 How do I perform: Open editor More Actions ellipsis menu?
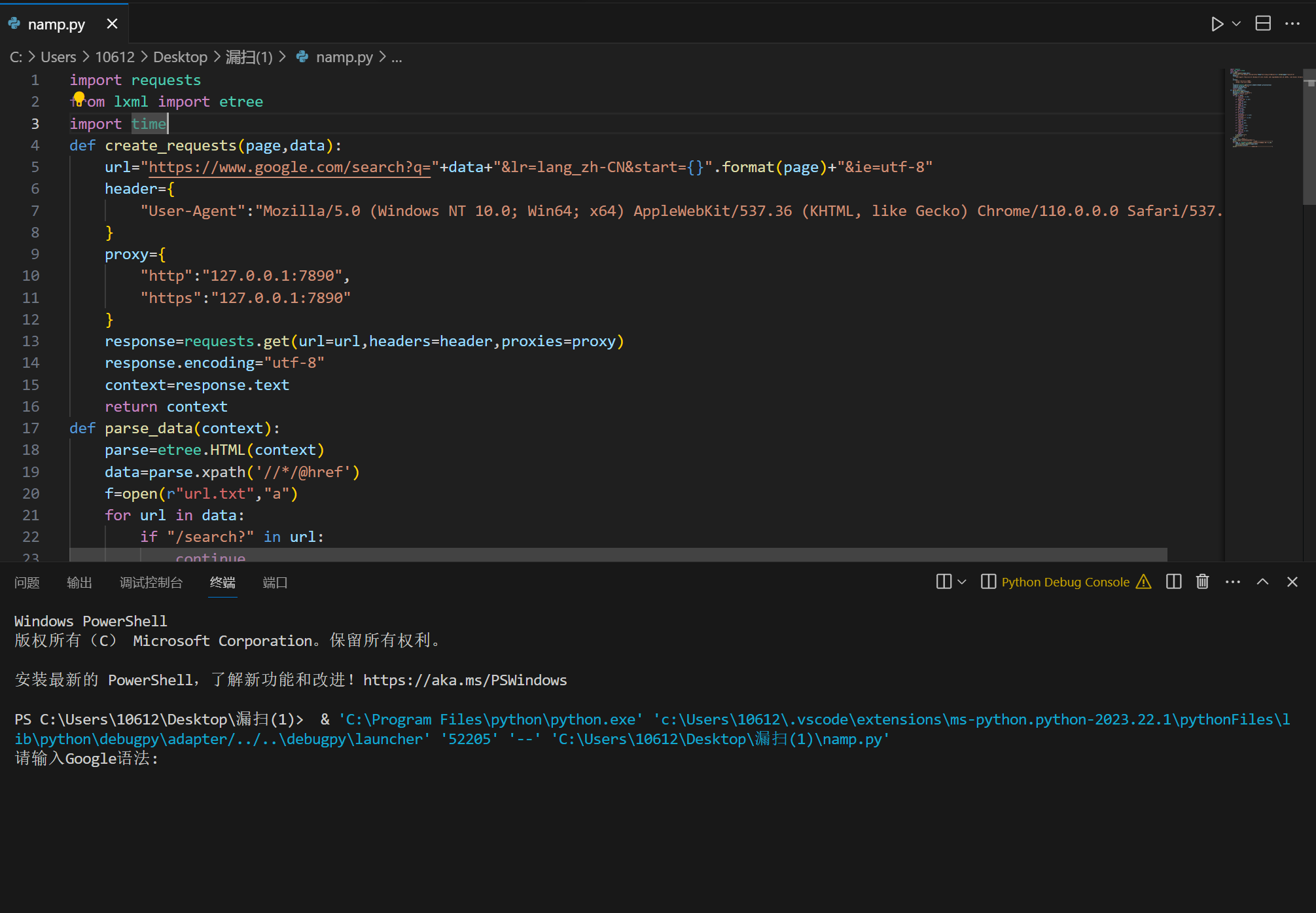pos(1292,24)
